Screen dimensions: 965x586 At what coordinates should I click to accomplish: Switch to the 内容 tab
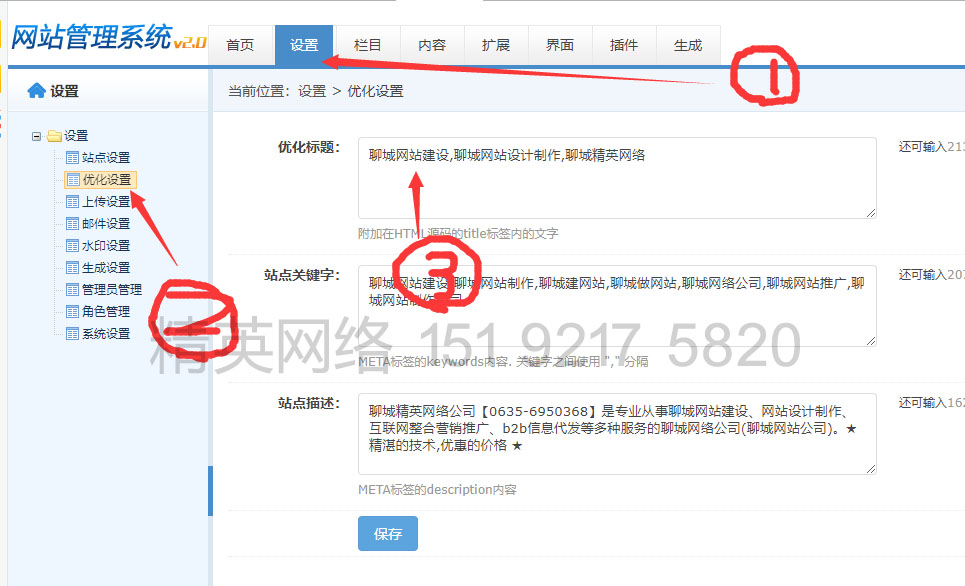pyautogui.click(x=432, y=44)
